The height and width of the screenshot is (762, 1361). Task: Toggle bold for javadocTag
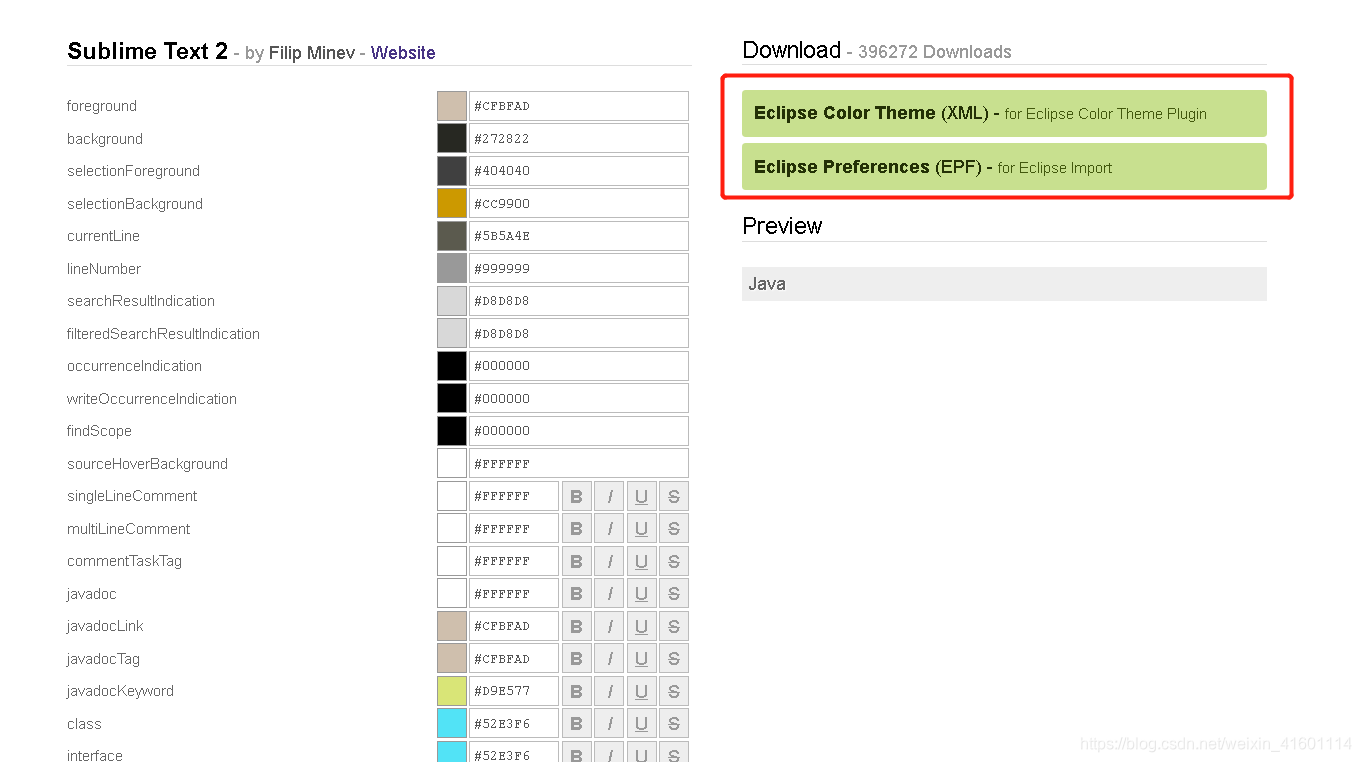pyautogui.click(x=576, y=659)
